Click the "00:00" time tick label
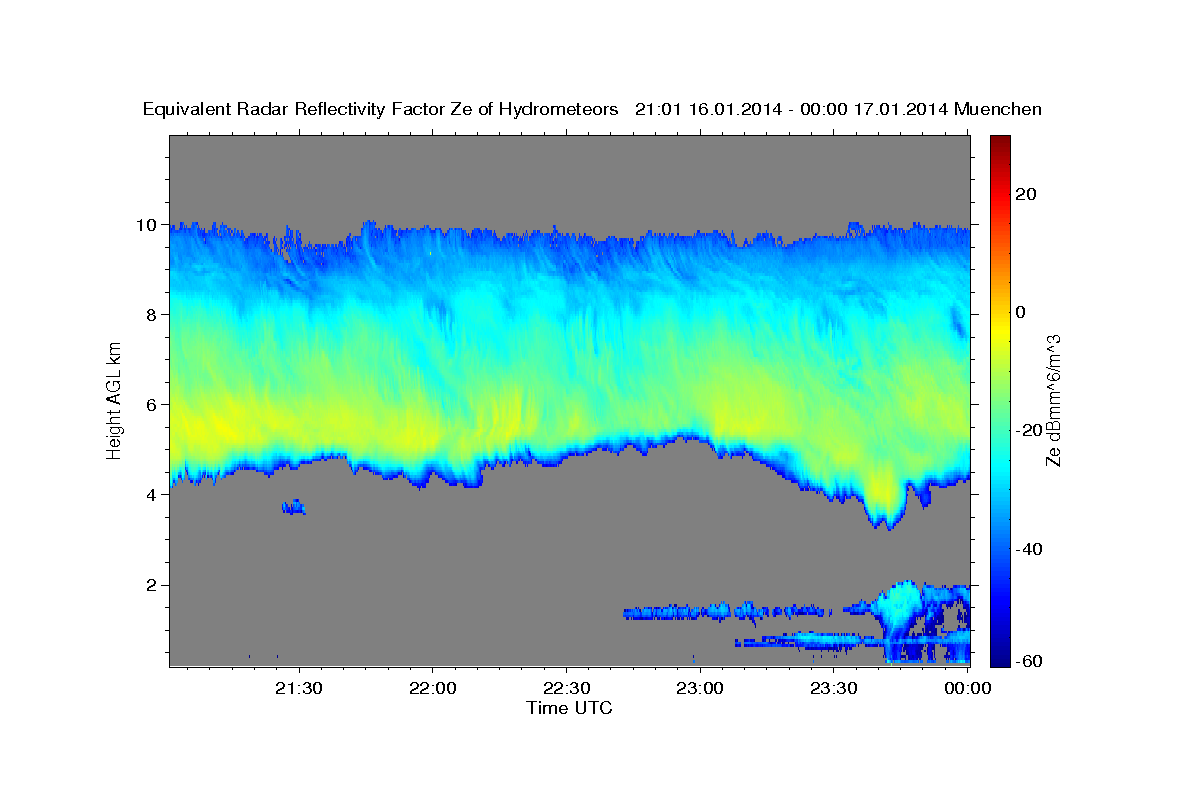The image size is (1200, 800). 967,688
